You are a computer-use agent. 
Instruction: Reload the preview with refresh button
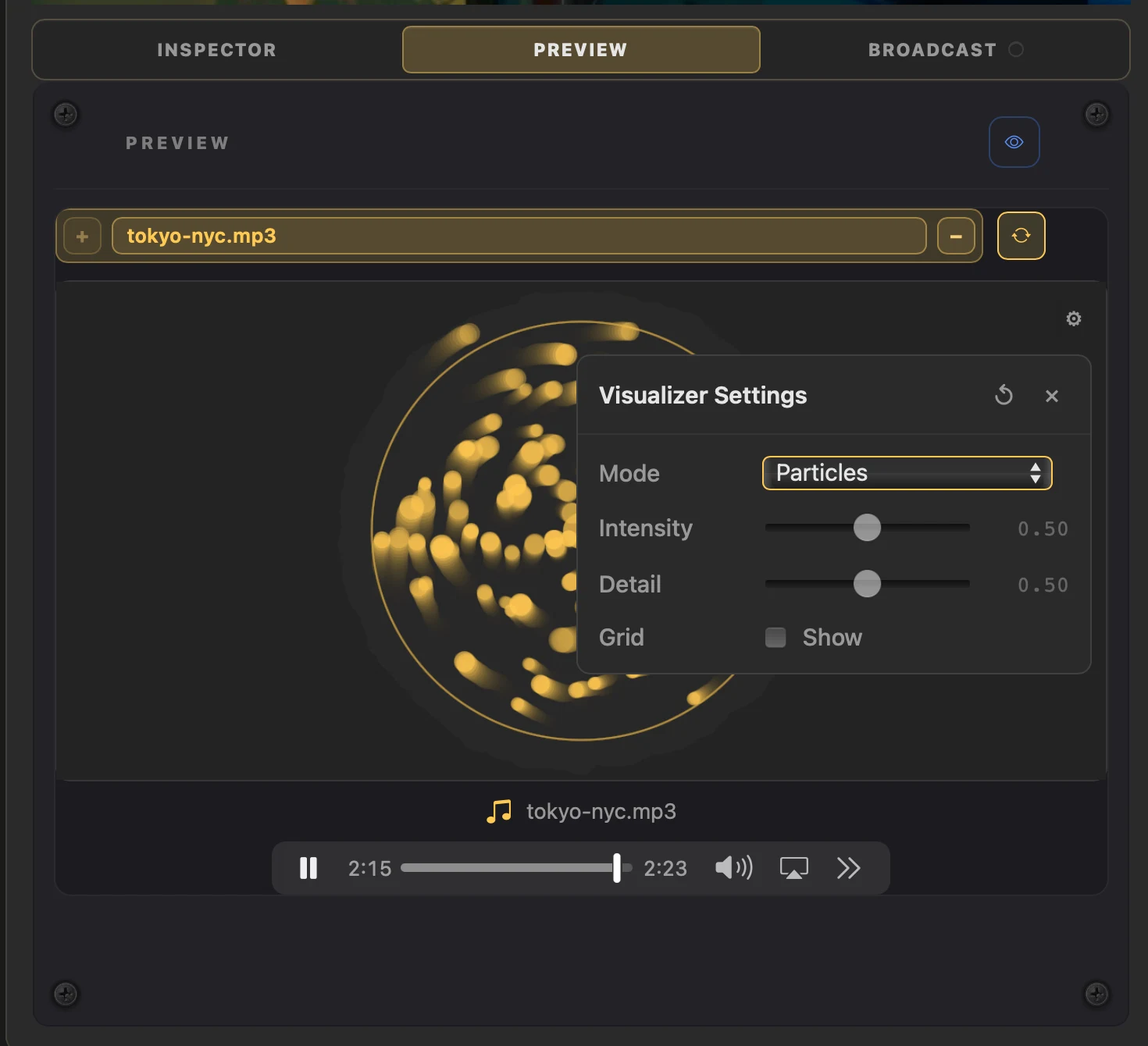click(1021, 236)
